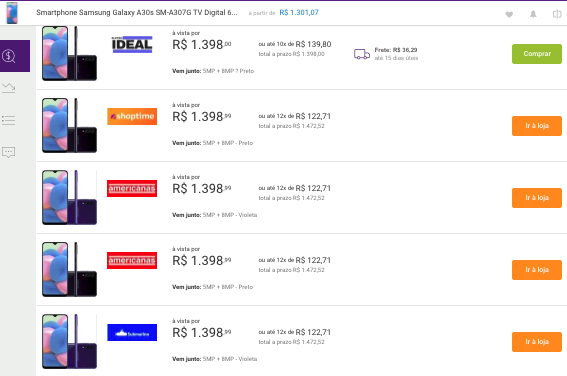Click Ir à loja for Americanas Violeta offer
This screenshot has height=376, width=567.
537,198
